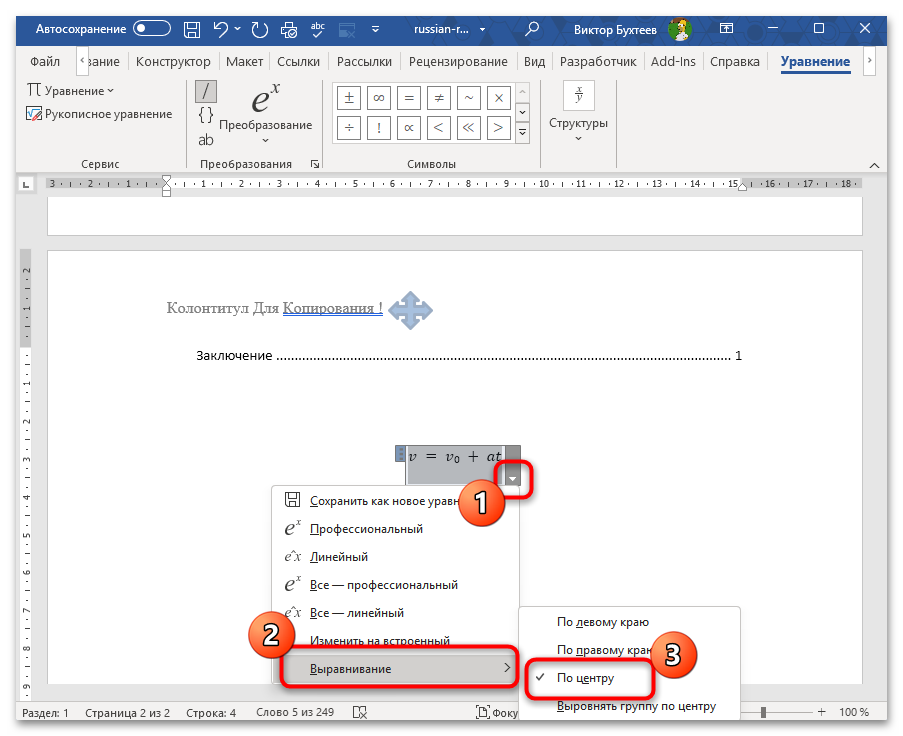
Task: Open the Преобразования dialog launcher
Action: coord(315,164)
